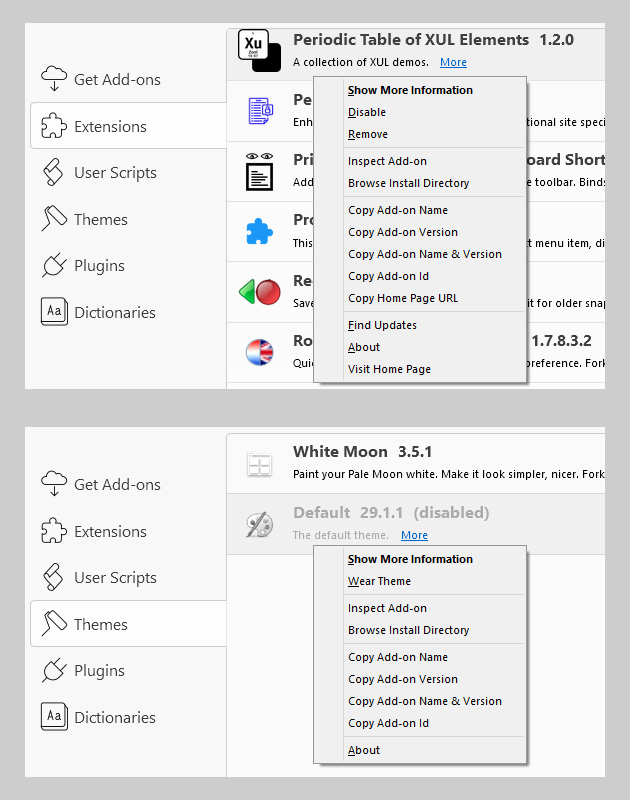The image size is (630, 800).
Task: Select Copy Add-on Name & Version in the top menu
Action: tap(420, 254)
